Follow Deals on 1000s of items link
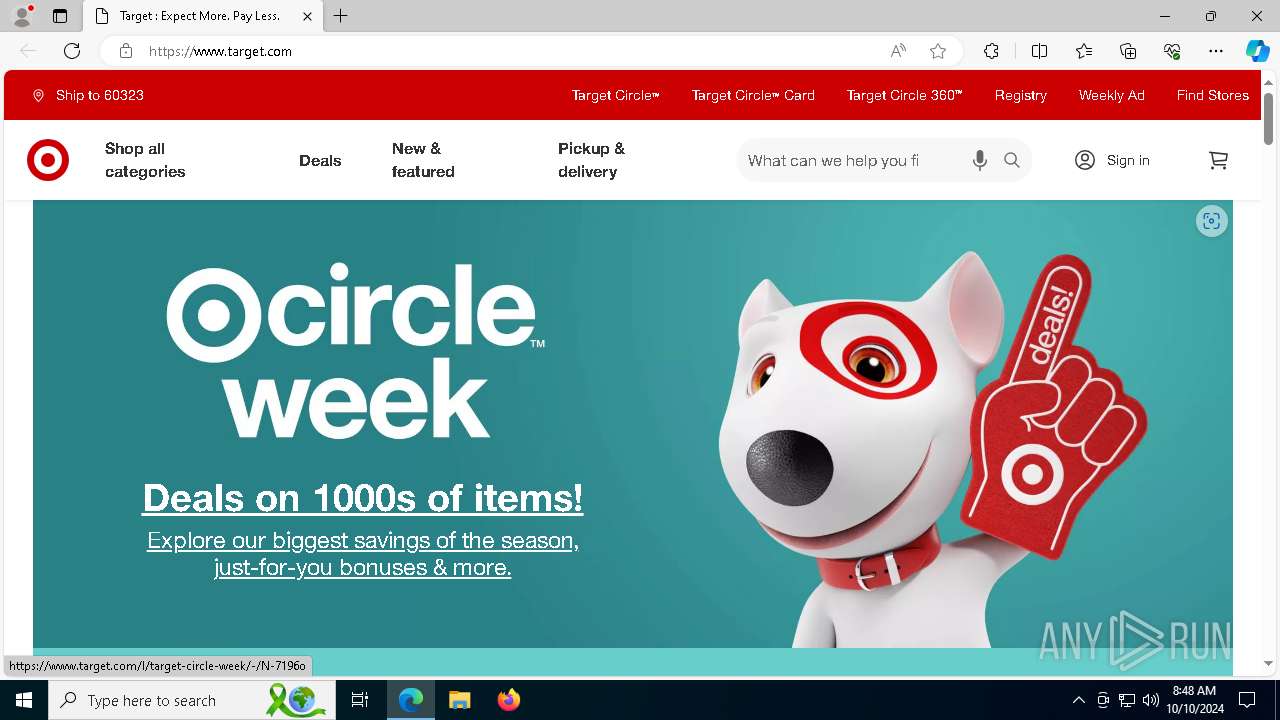The image size is (1280, 720). tap(362, 498)
